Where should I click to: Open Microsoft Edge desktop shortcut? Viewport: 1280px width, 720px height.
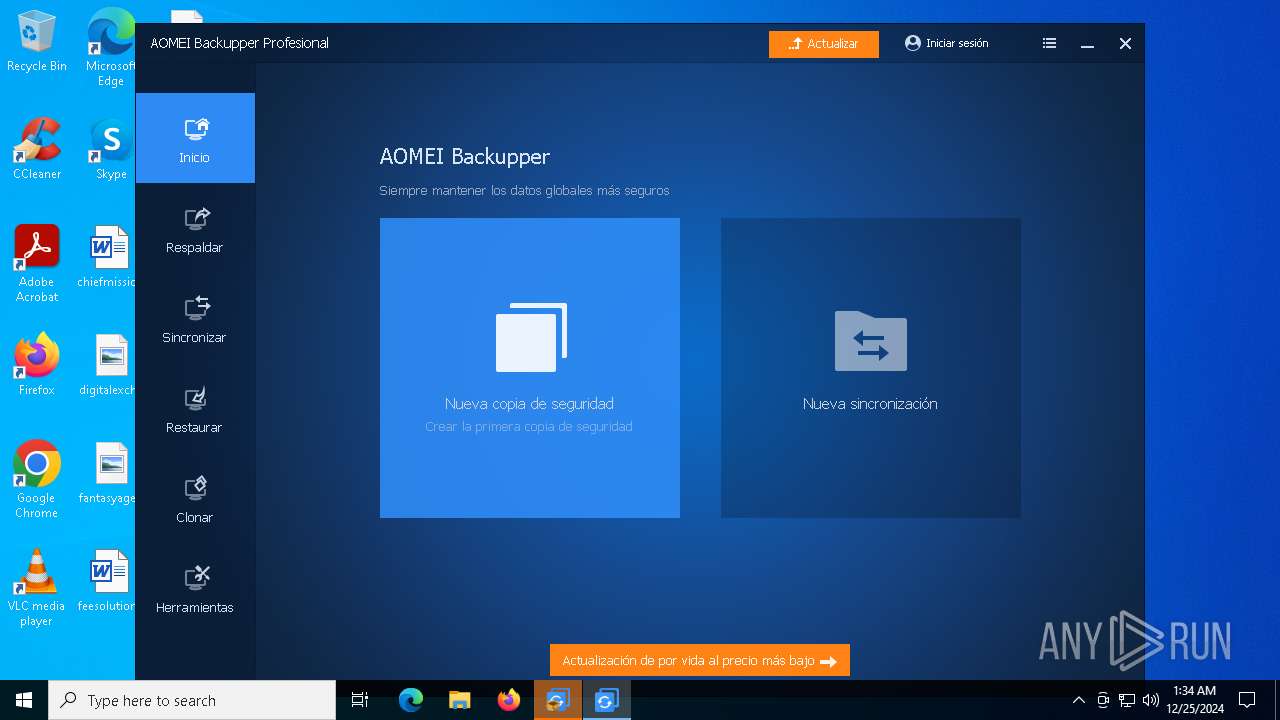111,47
